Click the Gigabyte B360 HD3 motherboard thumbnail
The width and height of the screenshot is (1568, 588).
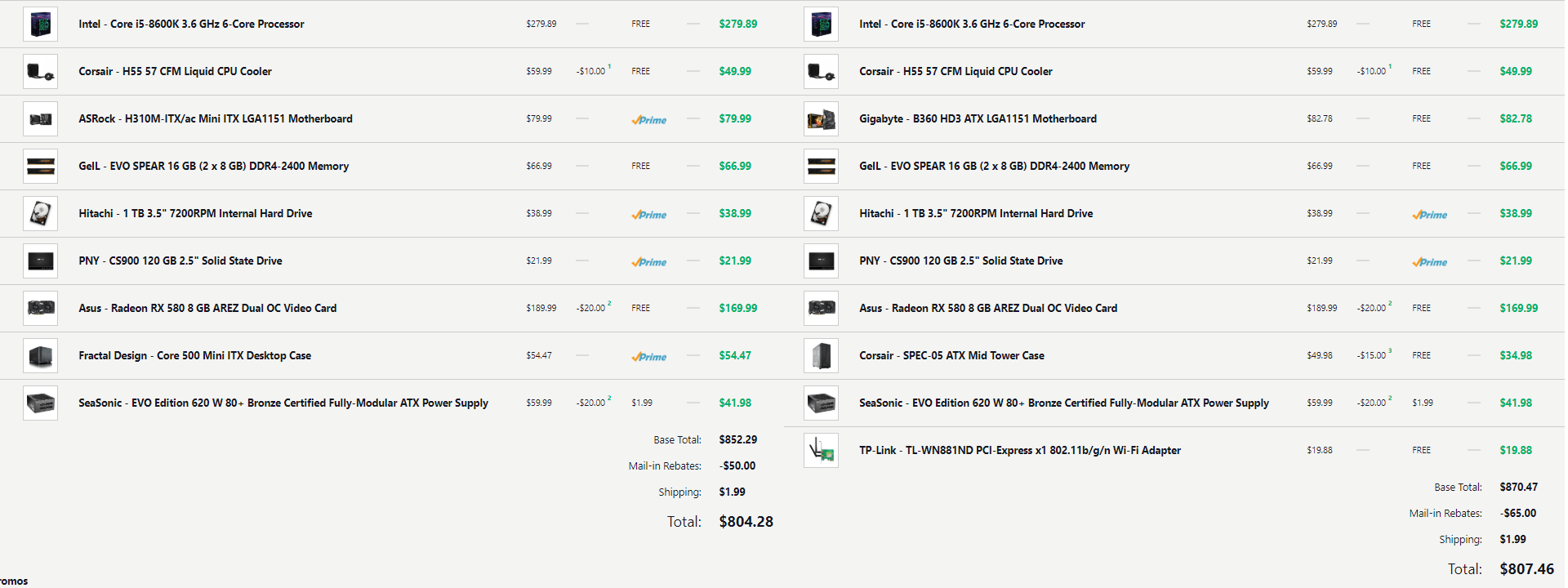pos(821,119)
